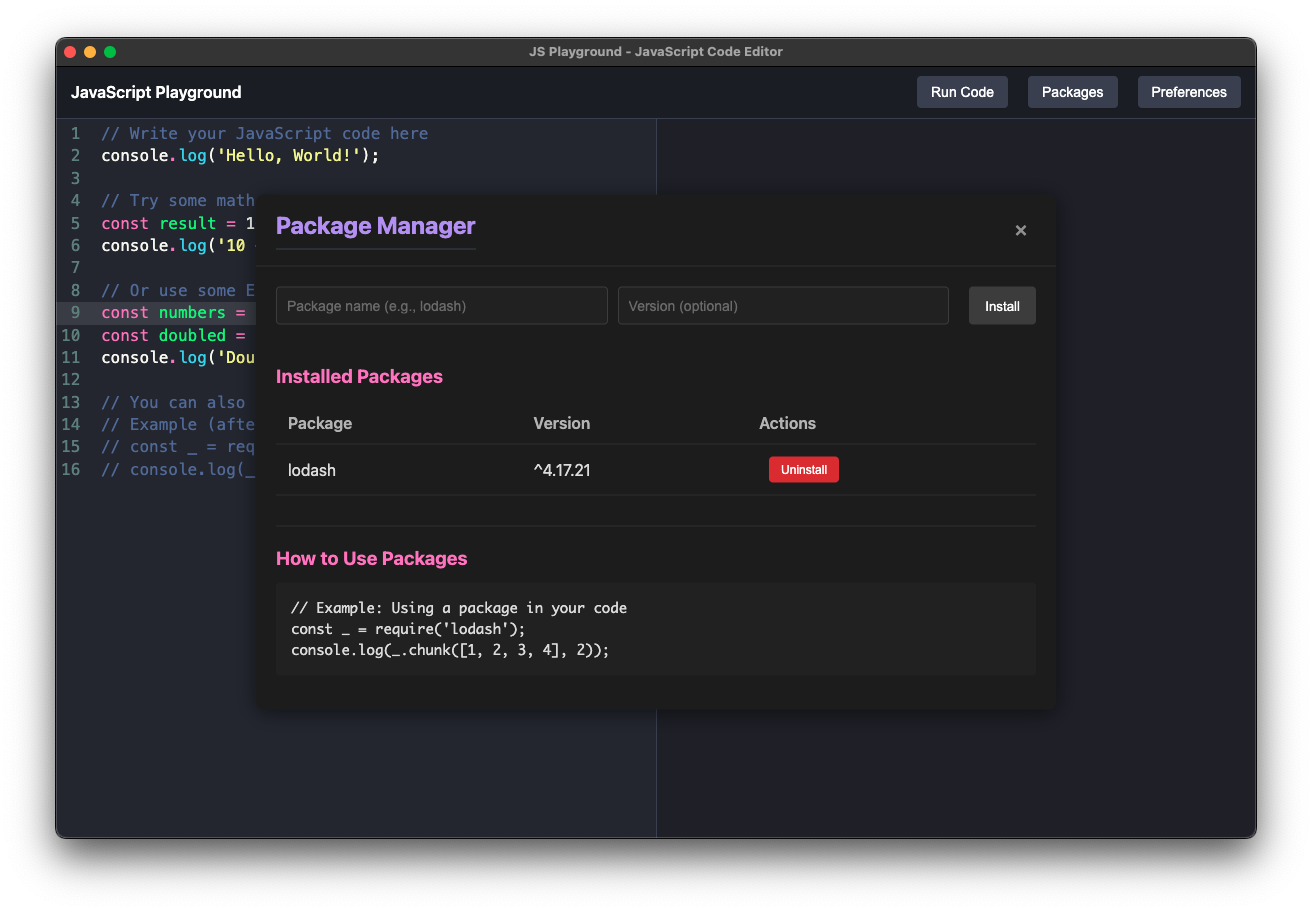Click the Installed Packages heading
The width and height of the screenshot is (1312, 912).
[359, 377]
